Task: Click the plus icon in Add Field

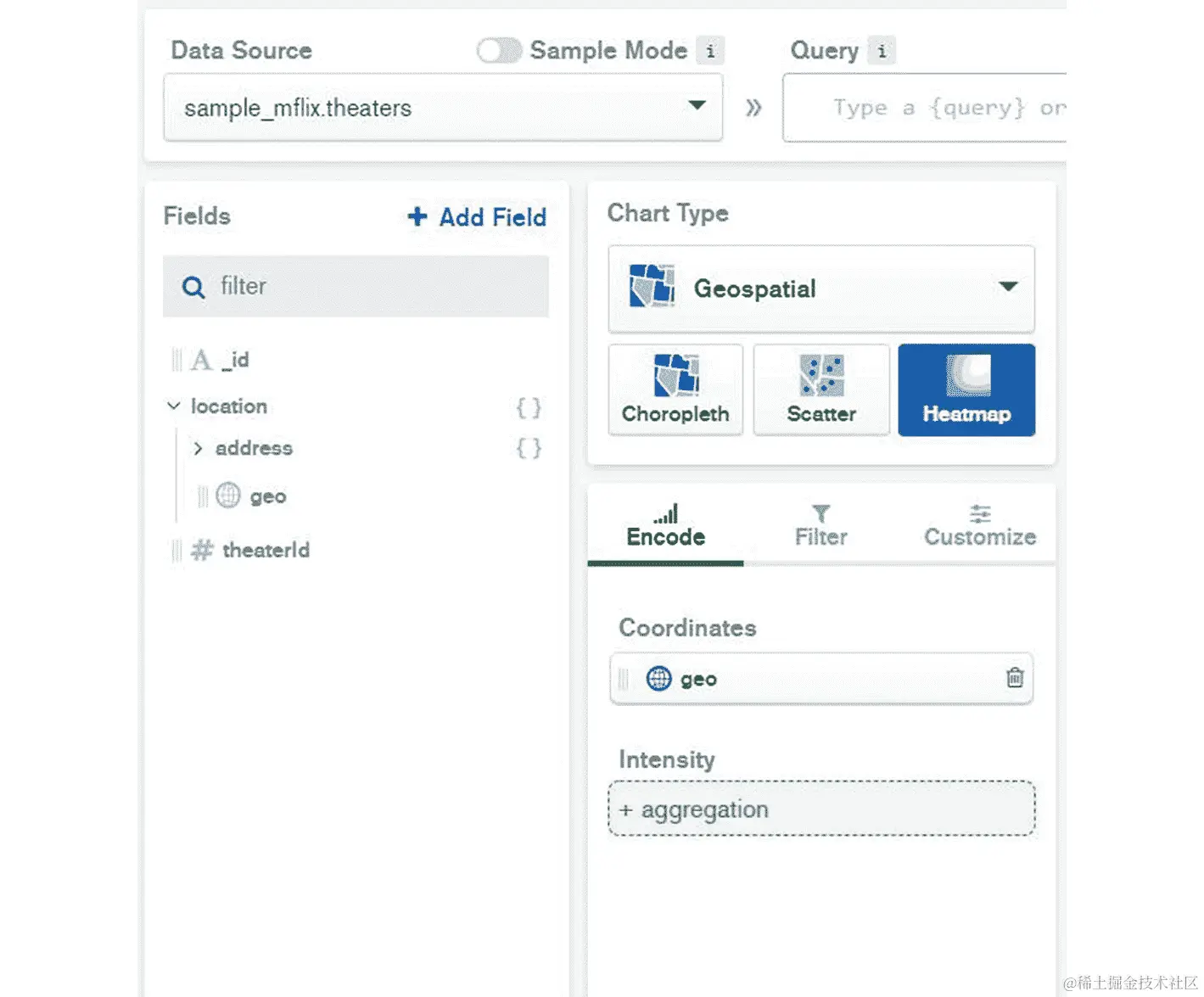Action: 417,216
